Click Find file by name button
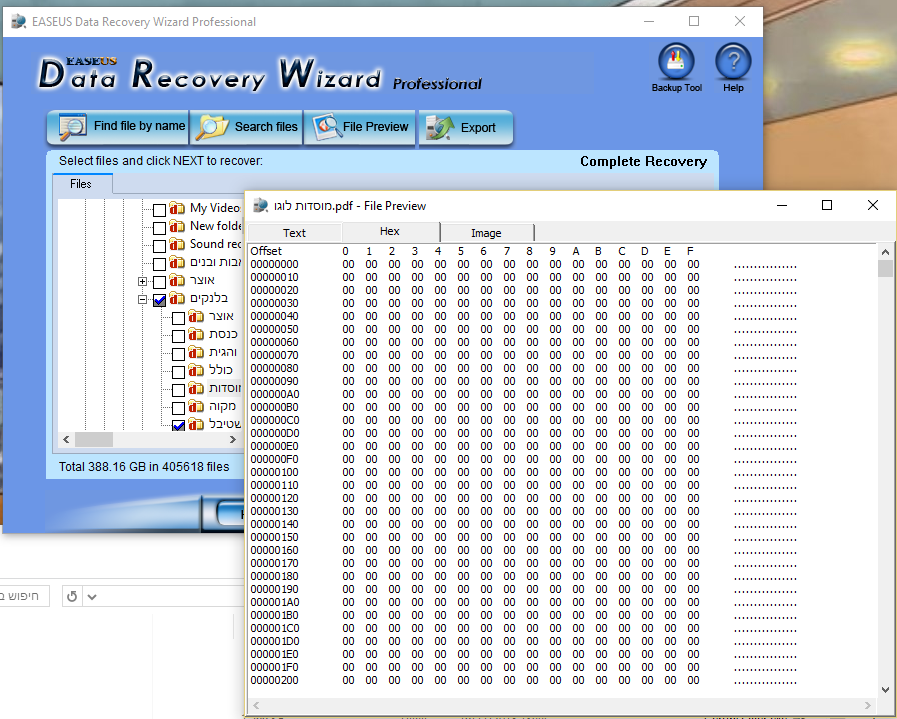 (118, 127)
